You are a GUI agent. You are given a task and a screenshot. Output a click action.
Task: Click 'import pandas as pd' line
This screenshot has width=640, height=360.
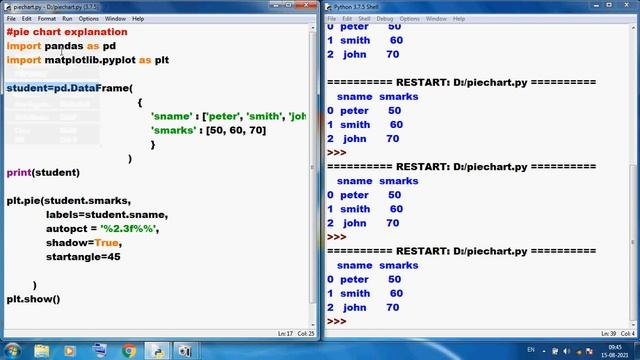click(x=61, y=46)
